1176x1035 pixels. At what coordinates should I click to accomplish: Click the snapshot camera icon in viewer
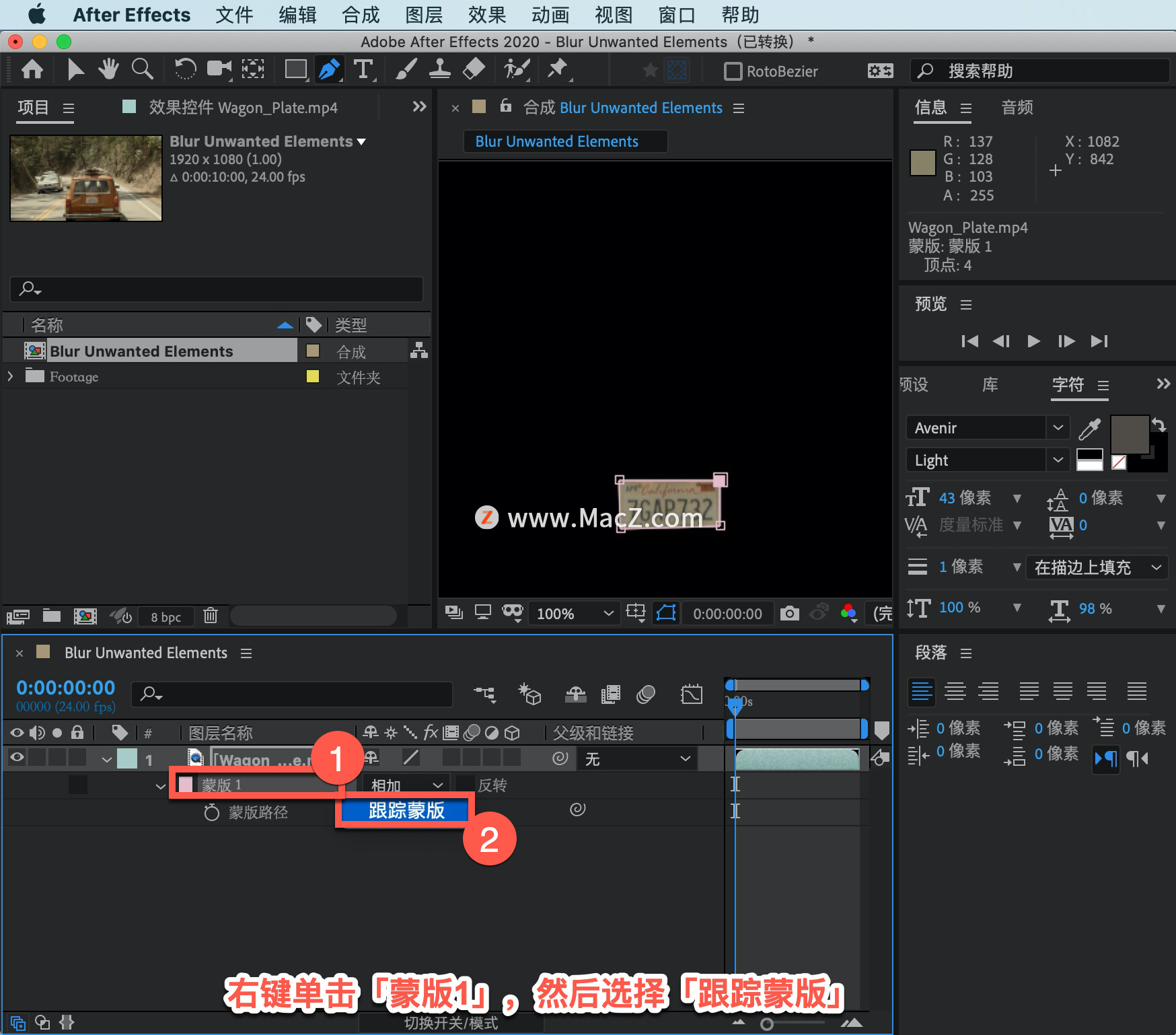(789, 613)
